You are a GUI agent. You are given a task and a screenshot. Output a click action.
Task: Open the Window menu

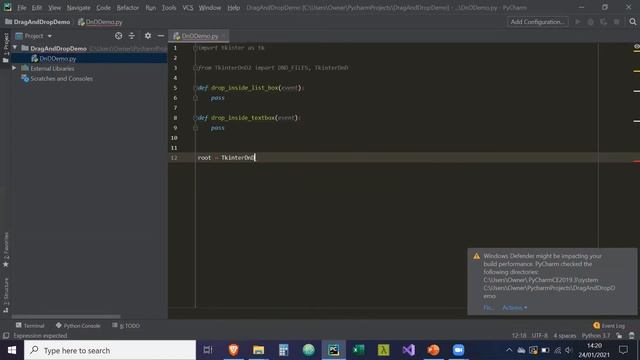click(210, 8)
